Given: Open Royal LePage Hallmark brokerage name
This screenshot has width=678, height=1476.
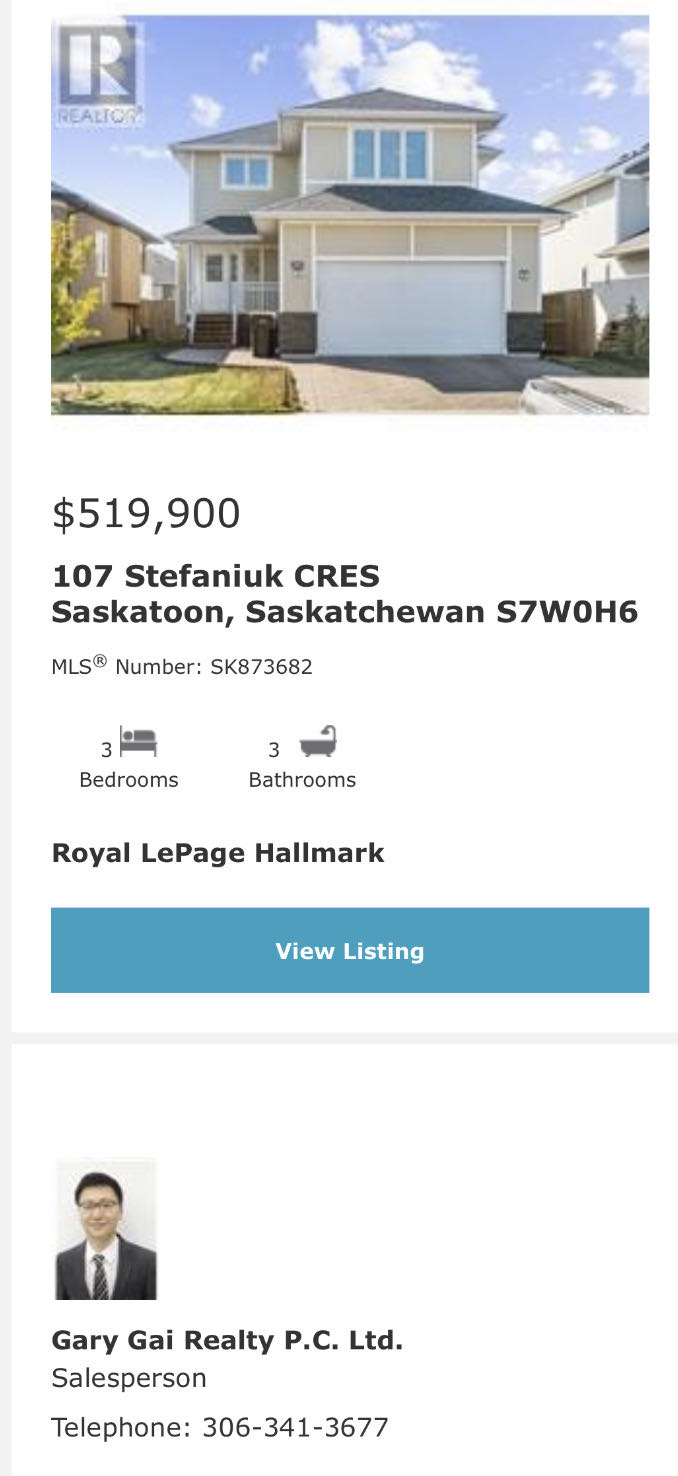Looking at the screenshot, I should click(x=218, y=853).
